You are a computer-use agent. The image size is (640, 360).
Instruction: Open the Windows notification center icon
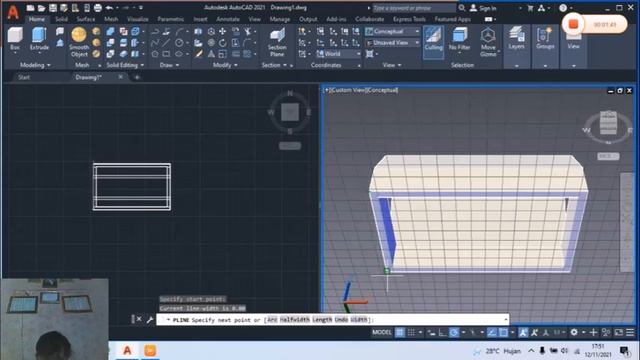coord(624,351)
